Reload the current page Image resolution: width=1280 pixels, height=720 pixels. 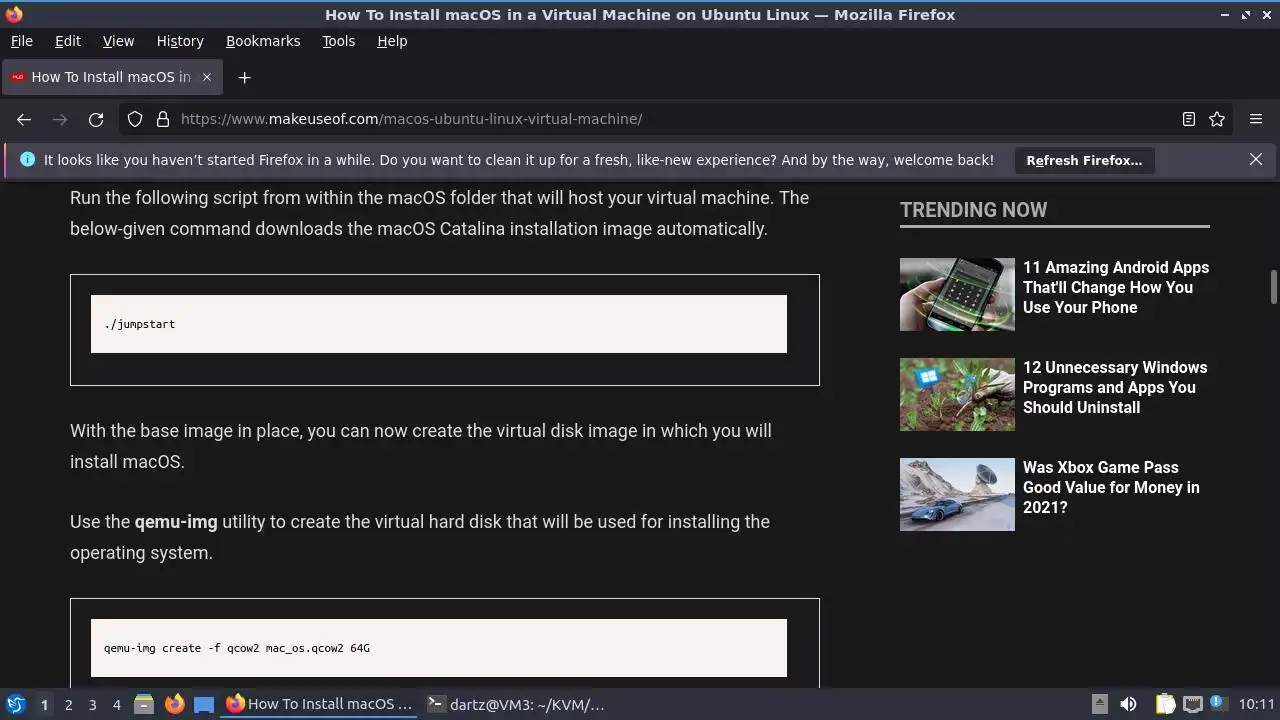click(96, 119)
